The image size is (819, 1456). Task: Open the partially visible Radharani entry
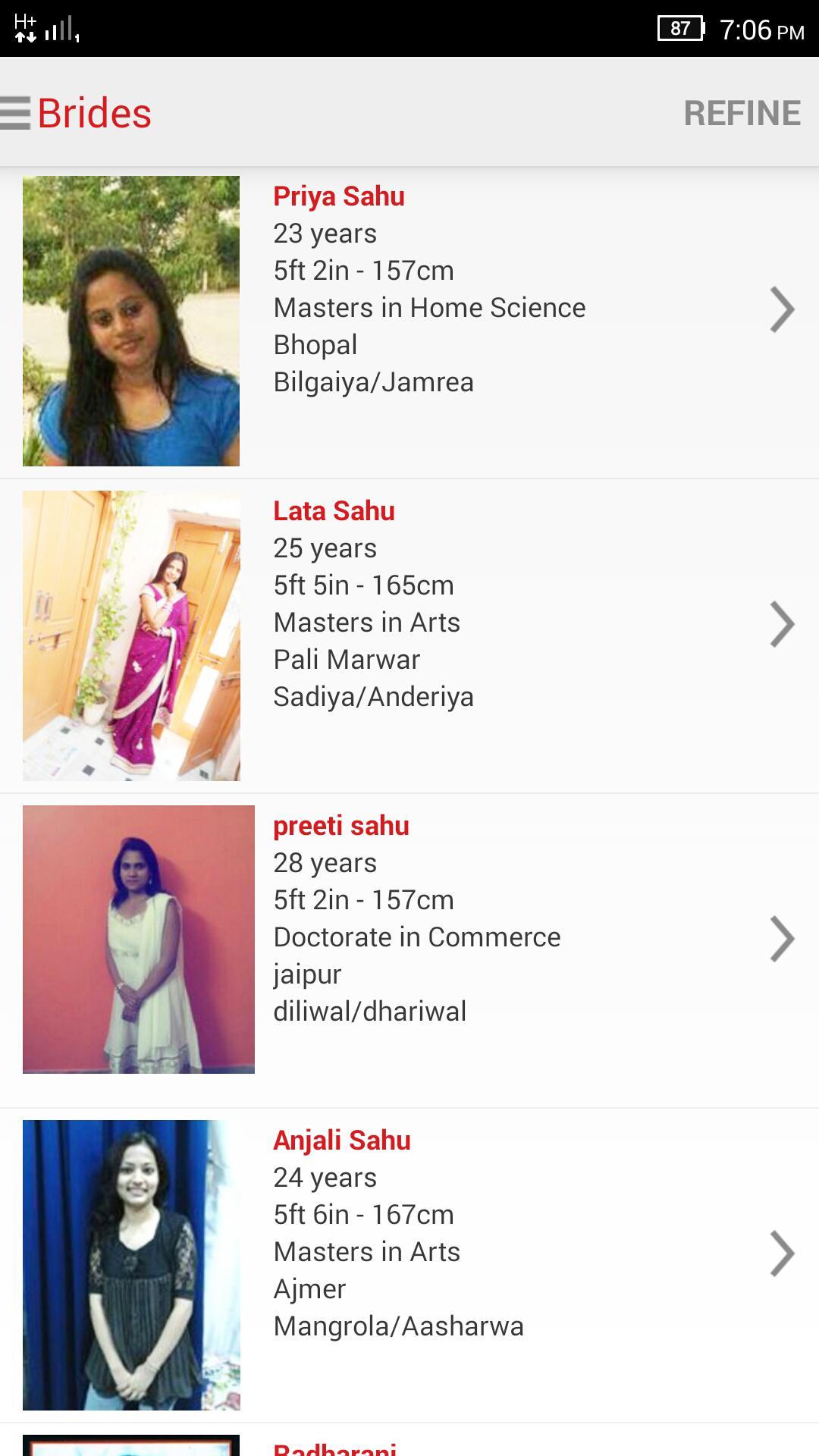334,1447
